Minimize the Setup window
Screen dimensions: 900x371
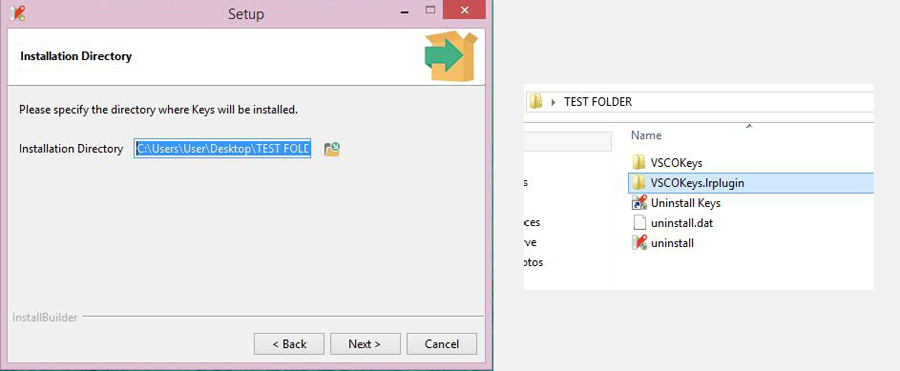click(x=405, y=11)
